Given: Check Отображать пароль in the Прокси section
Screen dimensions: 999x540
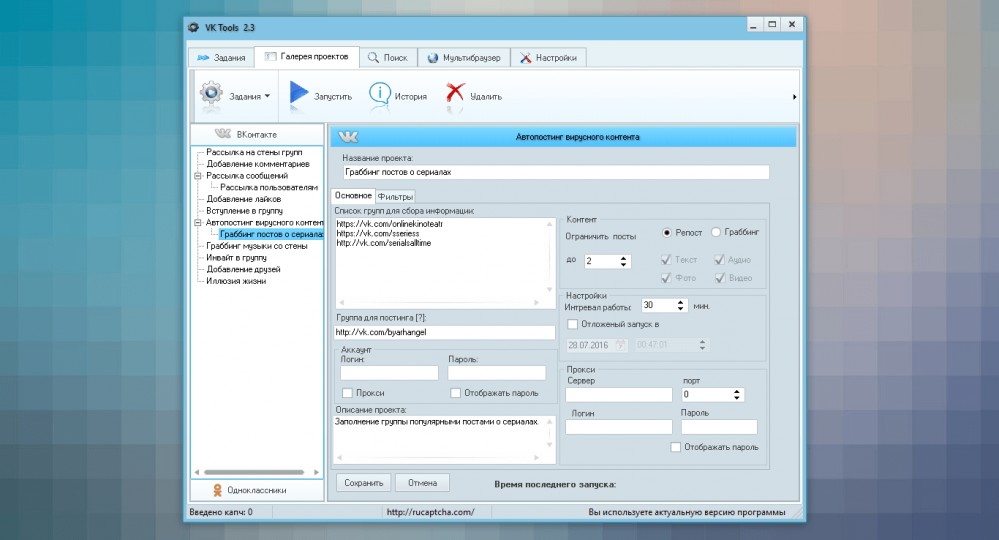Looking at the screenshot, I should point(675,447).
